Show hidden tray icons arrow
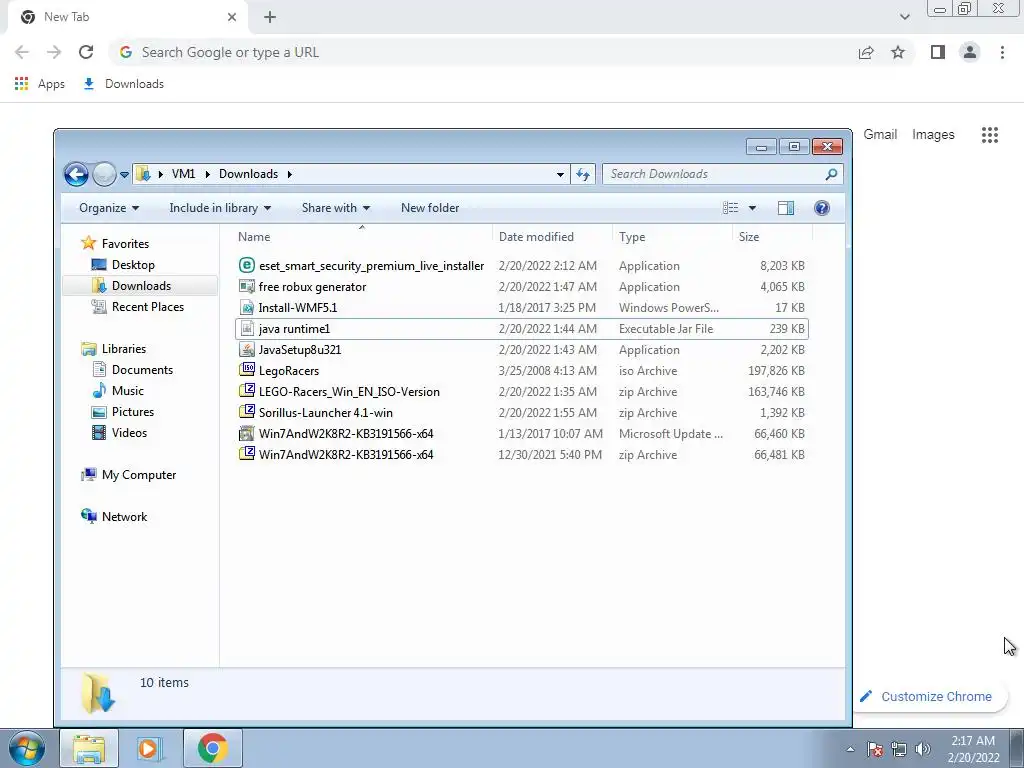The image size is (1024, 768). (850, 749)
